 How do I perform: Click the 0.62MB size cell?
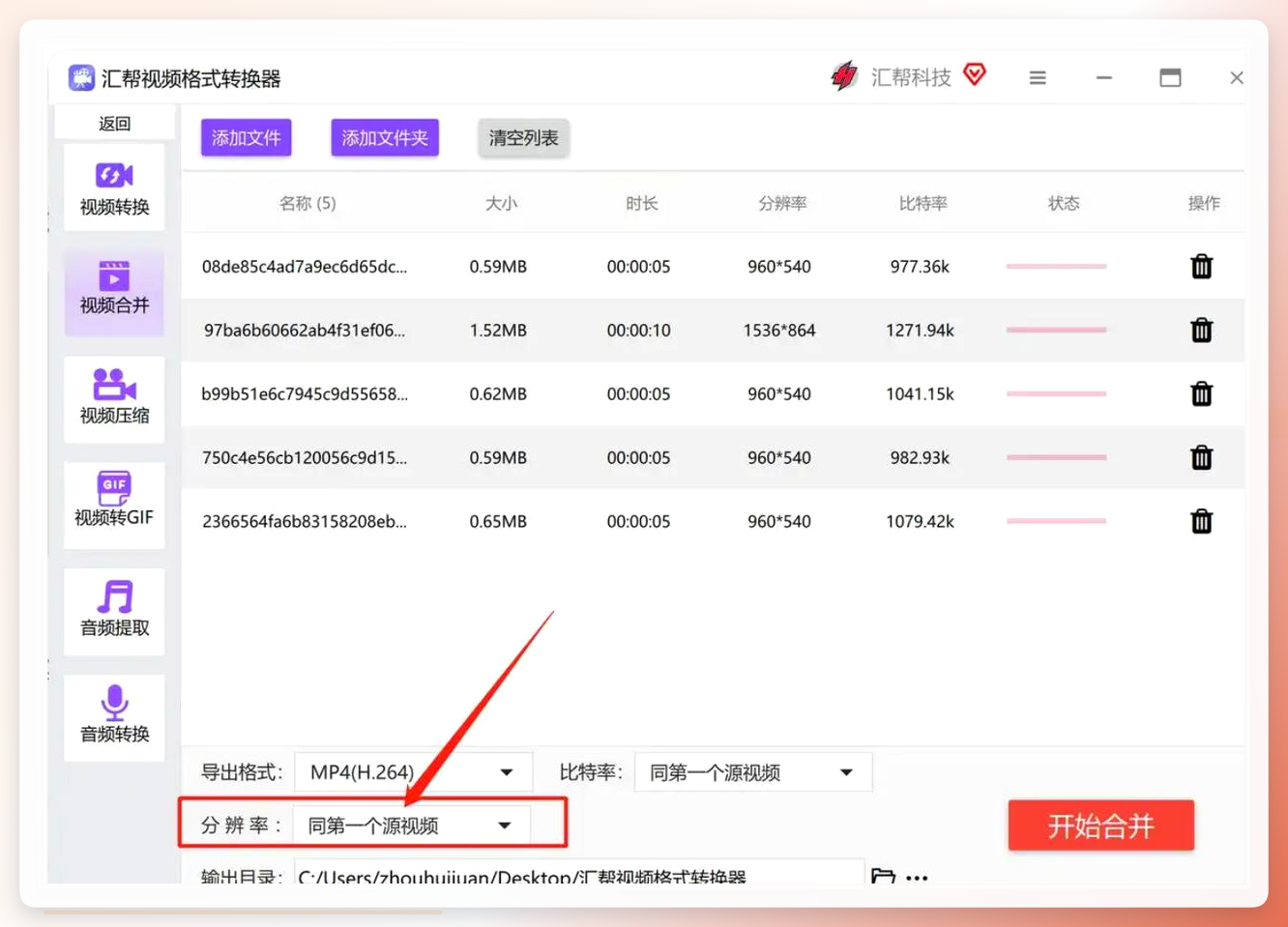pos(498,394)
